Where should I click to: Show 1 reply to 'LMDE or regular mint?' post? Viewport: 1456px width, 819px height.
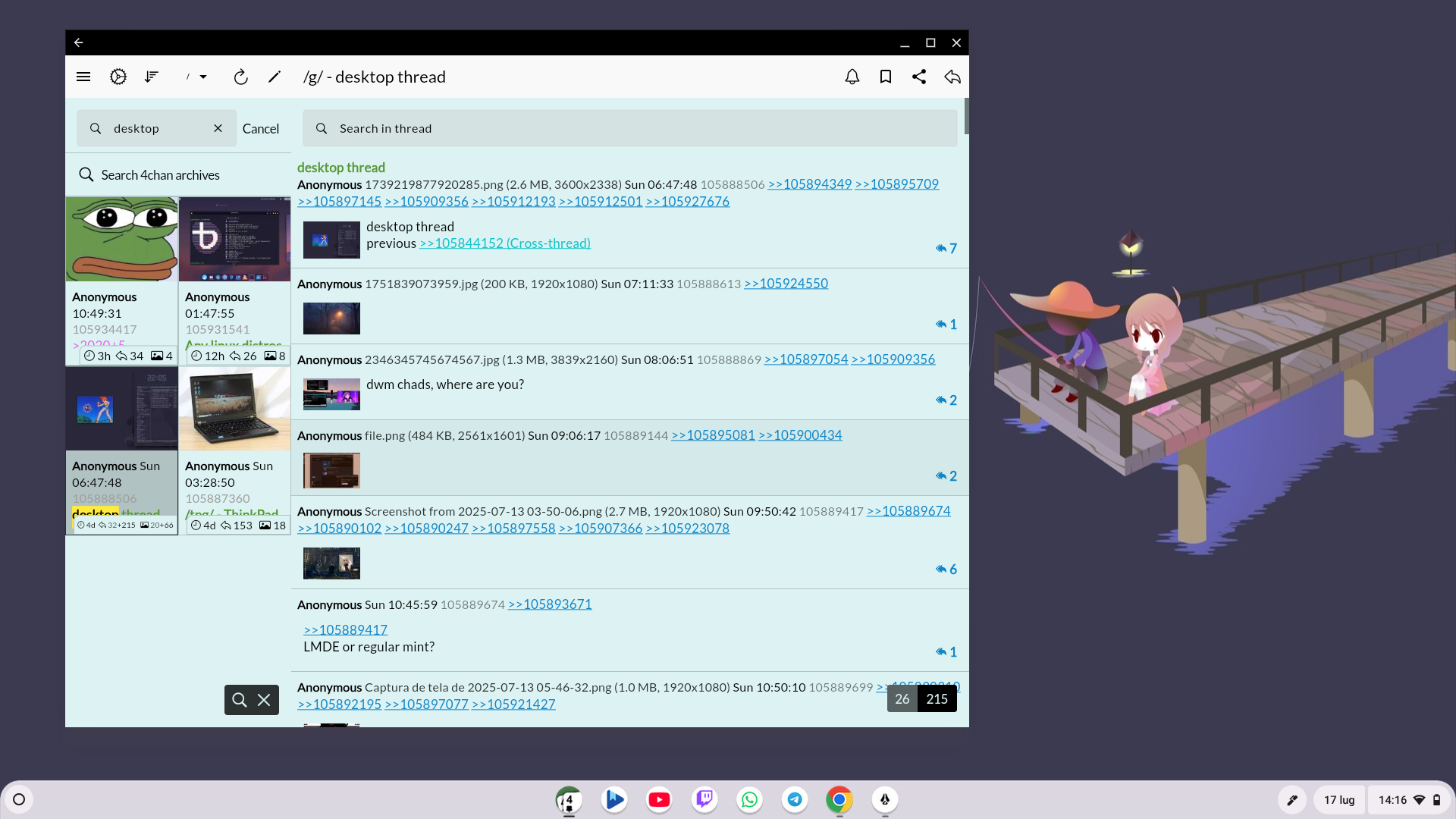(946, 652)
